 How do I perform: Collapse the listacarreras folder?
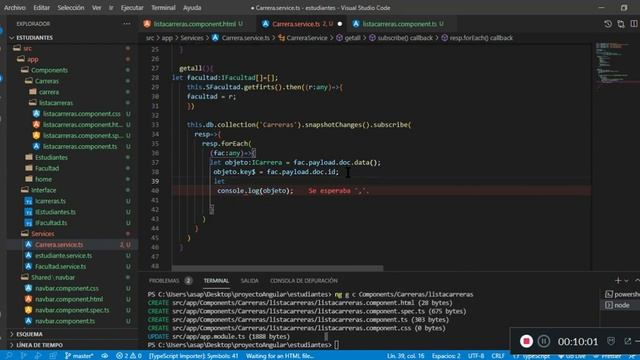point(56,103)
